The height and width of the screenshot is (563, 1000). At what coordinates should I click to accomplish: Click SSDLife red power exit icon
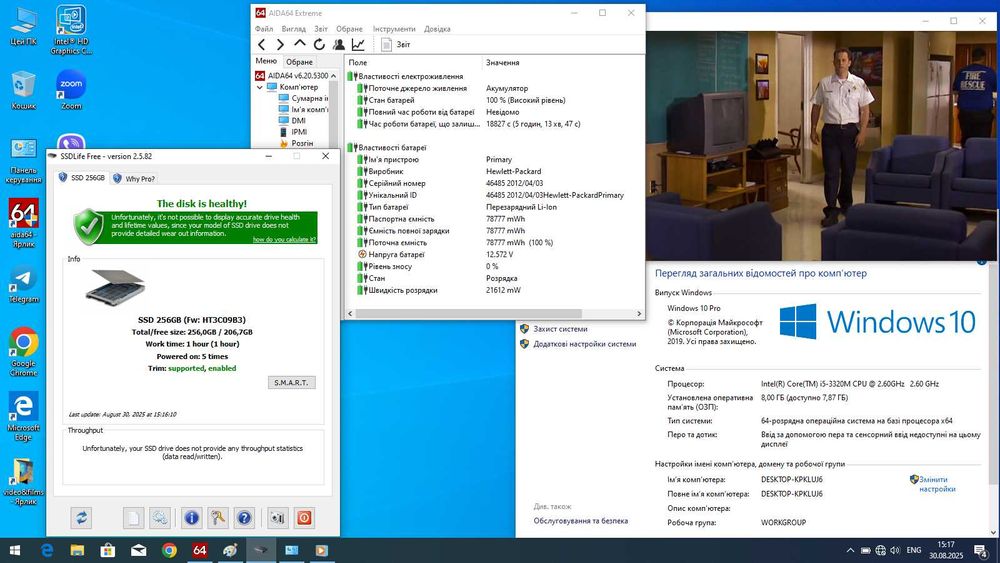pos(304,518)
